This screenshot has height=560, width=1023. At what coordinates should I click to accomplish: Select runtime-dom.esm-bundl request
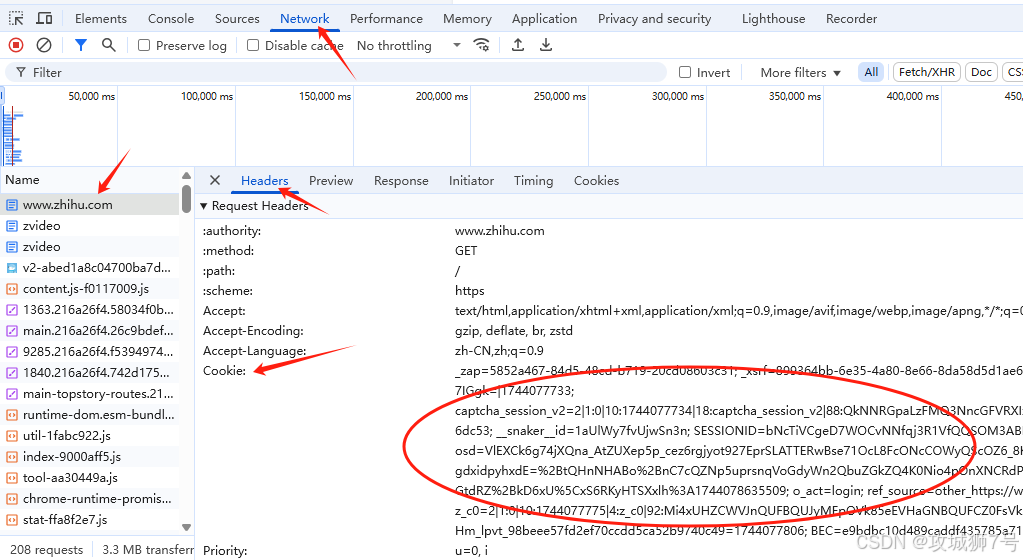pyautogui.click(x=89, y=414)
